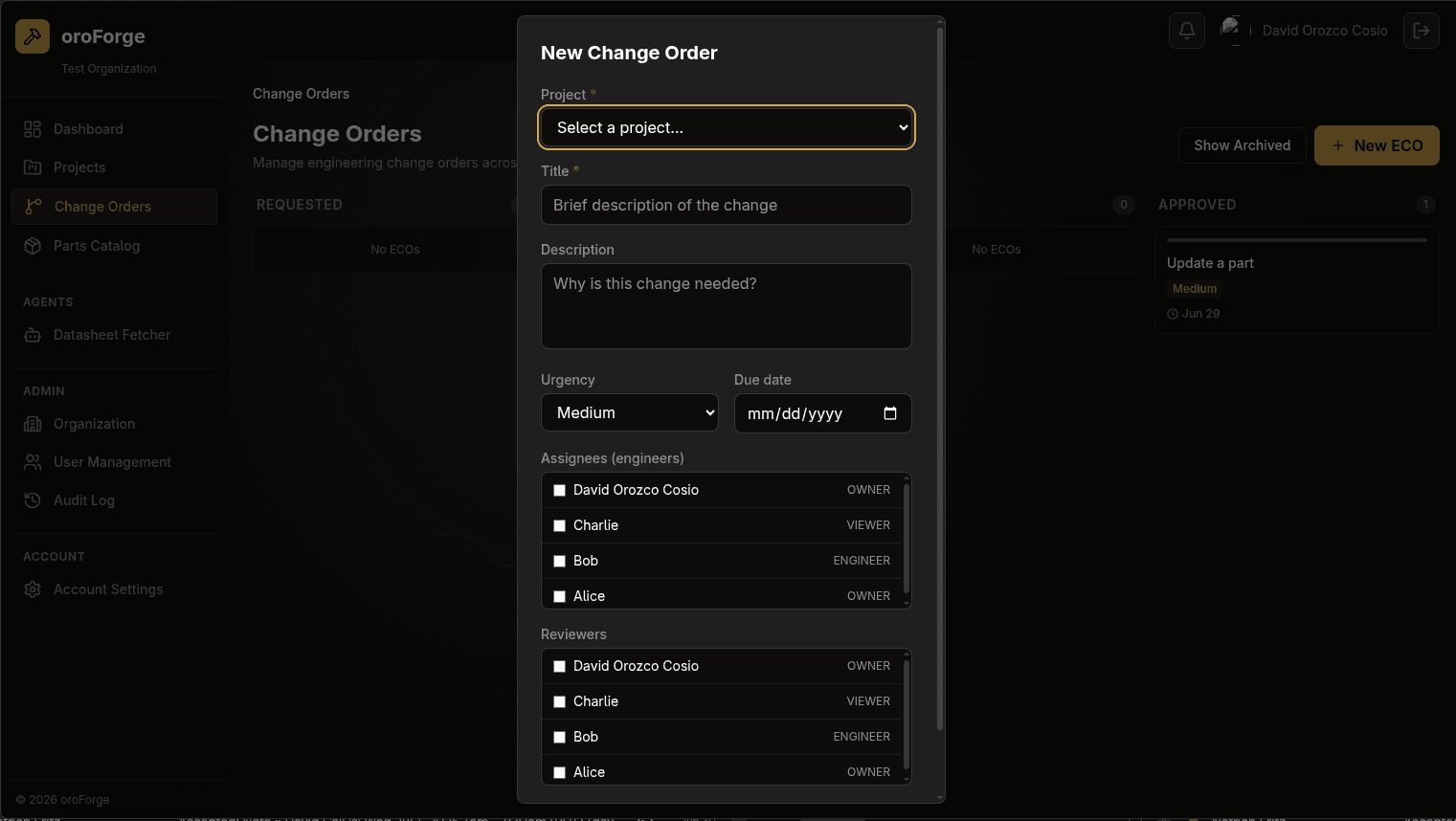Click the Dashboard grid icon
1456x821 pixels.
(33, 129)
